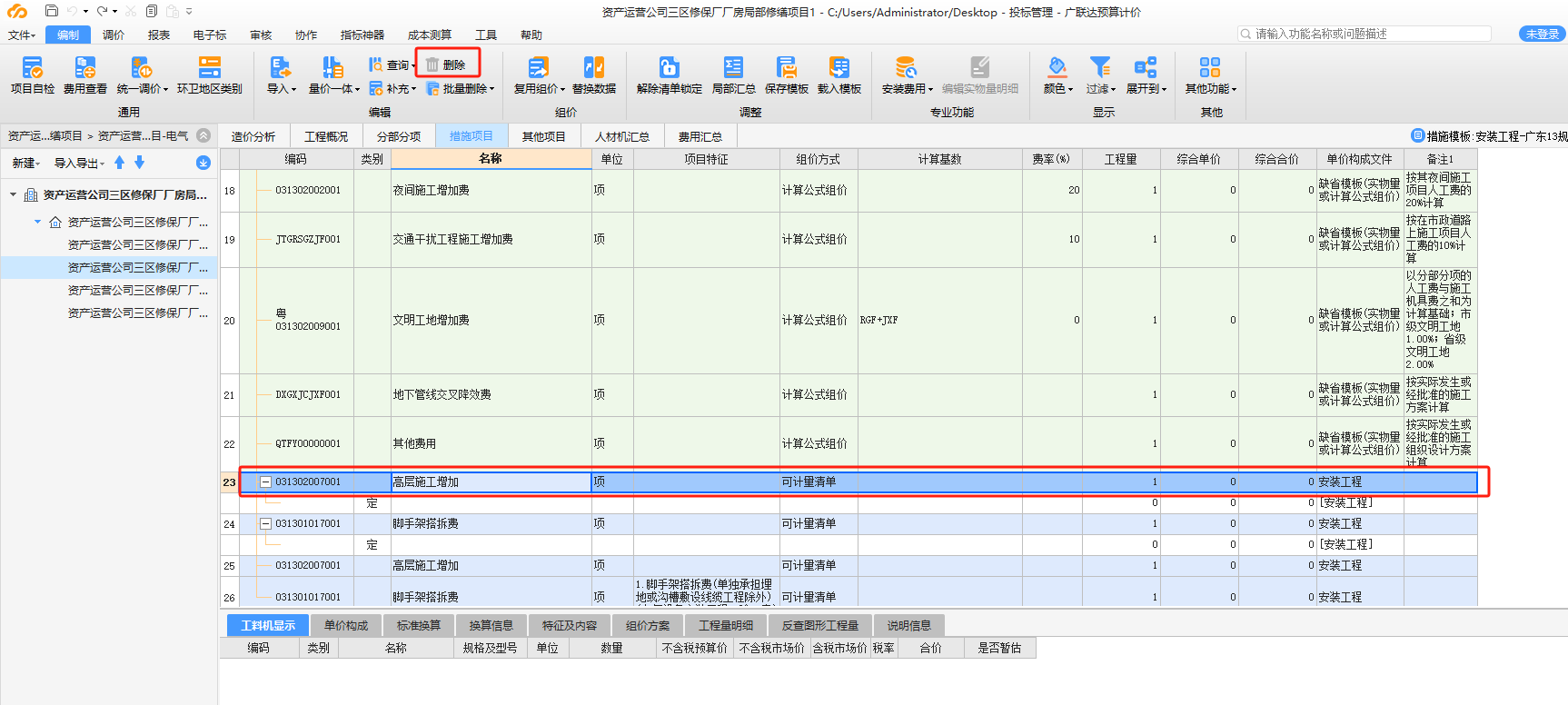
Task: Collapse the left panel chevron button
Action: [203, 135]
